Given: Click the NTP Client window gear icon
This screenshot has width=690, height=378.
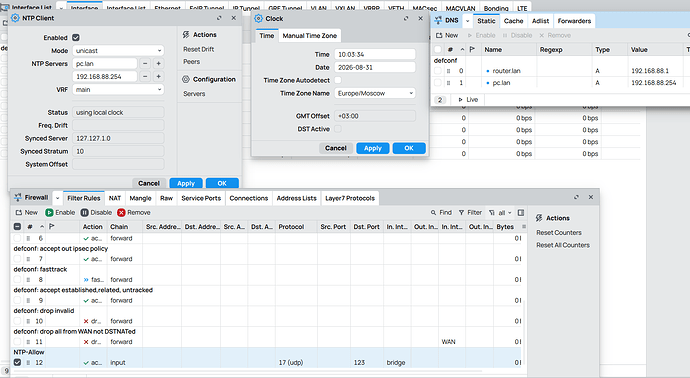Looking at the screenshot, I should click(x=15, y=18).
